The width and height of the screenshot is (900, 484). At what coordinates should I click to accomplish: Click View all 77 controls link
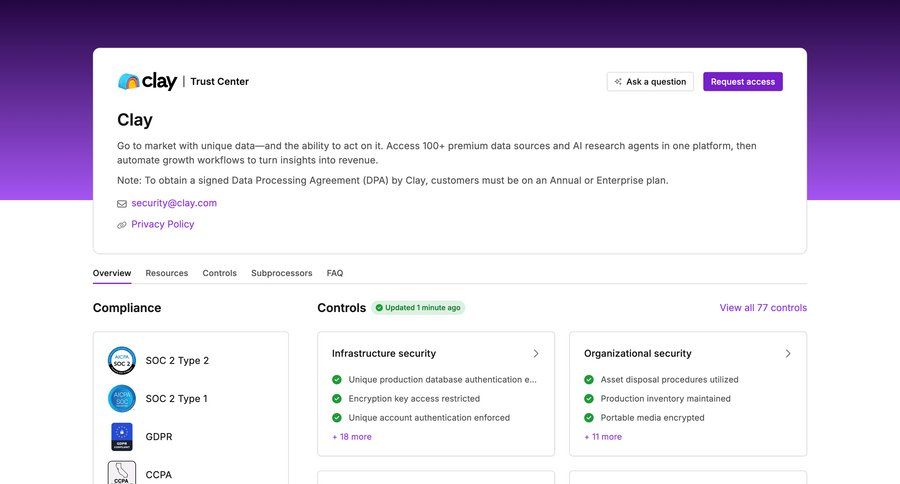(763, 308)
